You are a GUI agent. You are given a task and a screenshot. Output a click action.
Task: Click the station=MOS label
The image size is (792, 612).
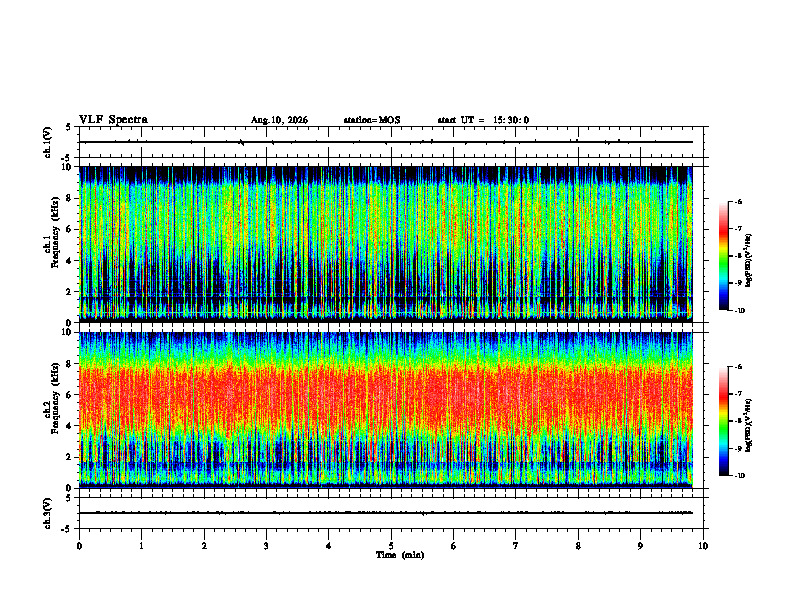(372, 120)
